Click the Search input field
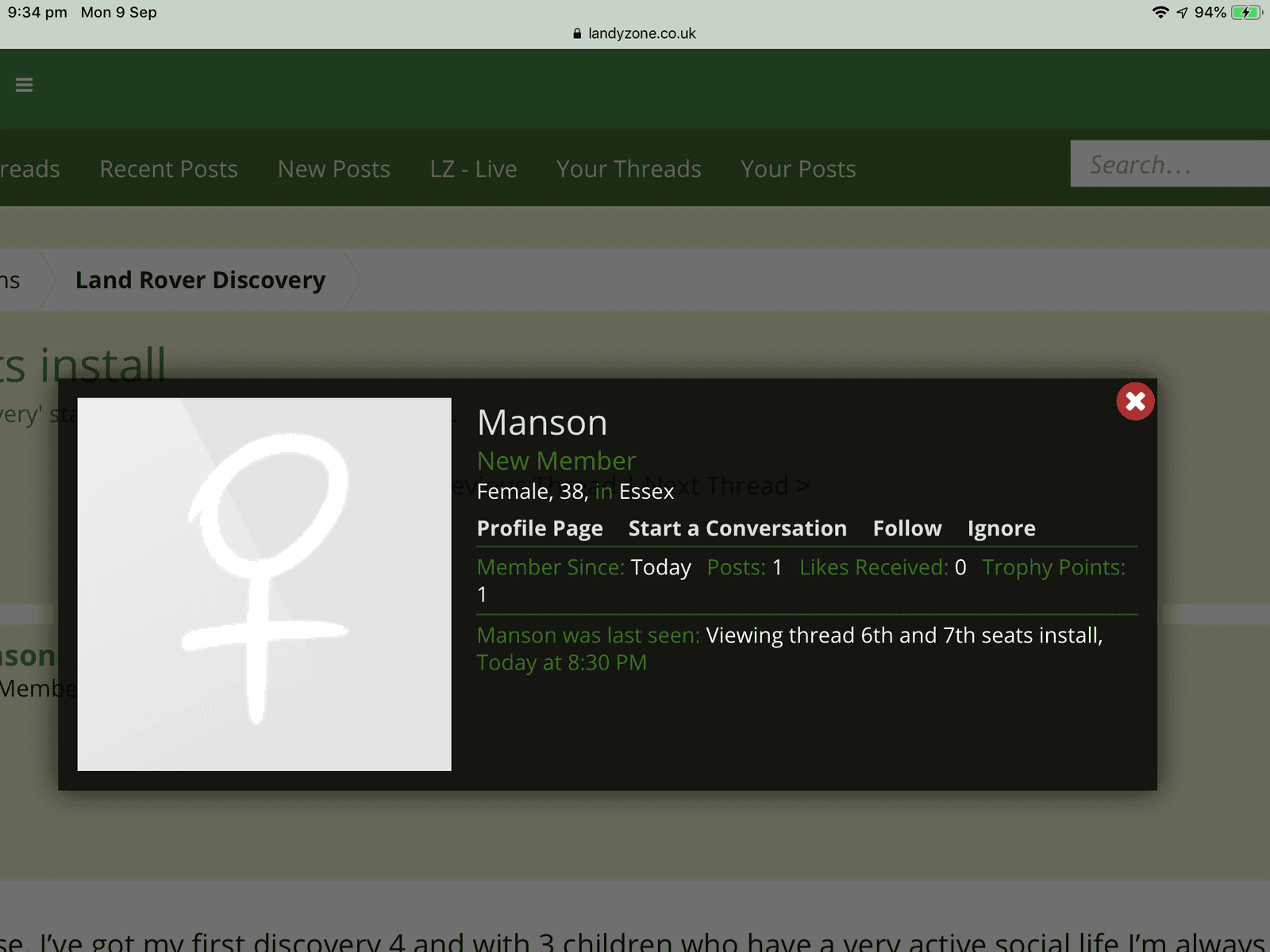The image size is (1270, 952). point(1170,164)
